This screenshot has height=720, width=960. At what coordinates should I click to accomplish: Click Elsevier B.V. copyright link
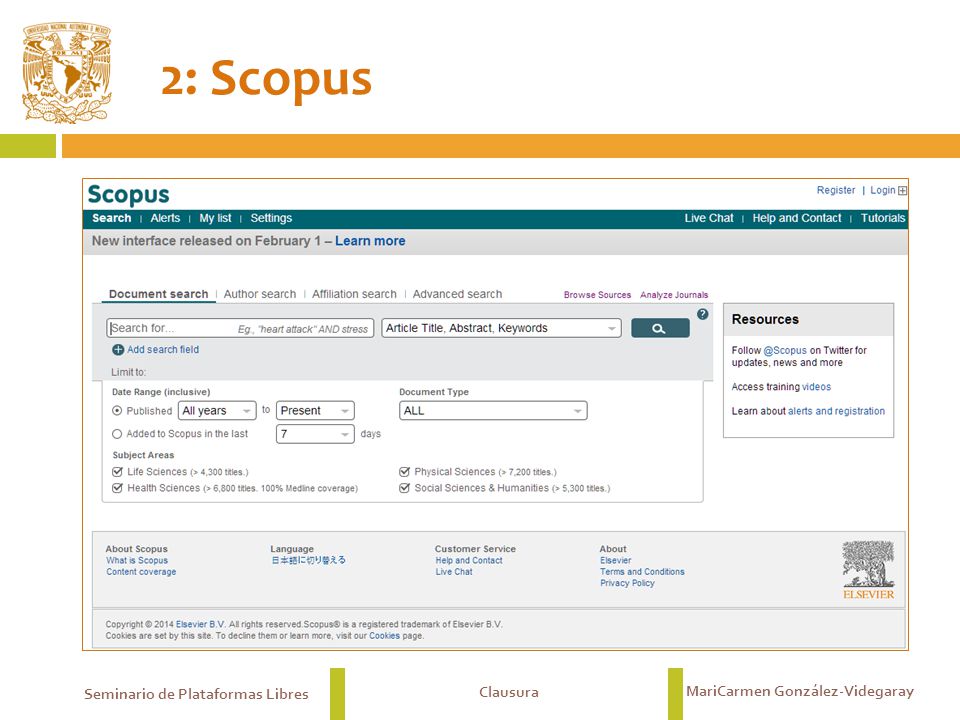click(x=200, y=624)
